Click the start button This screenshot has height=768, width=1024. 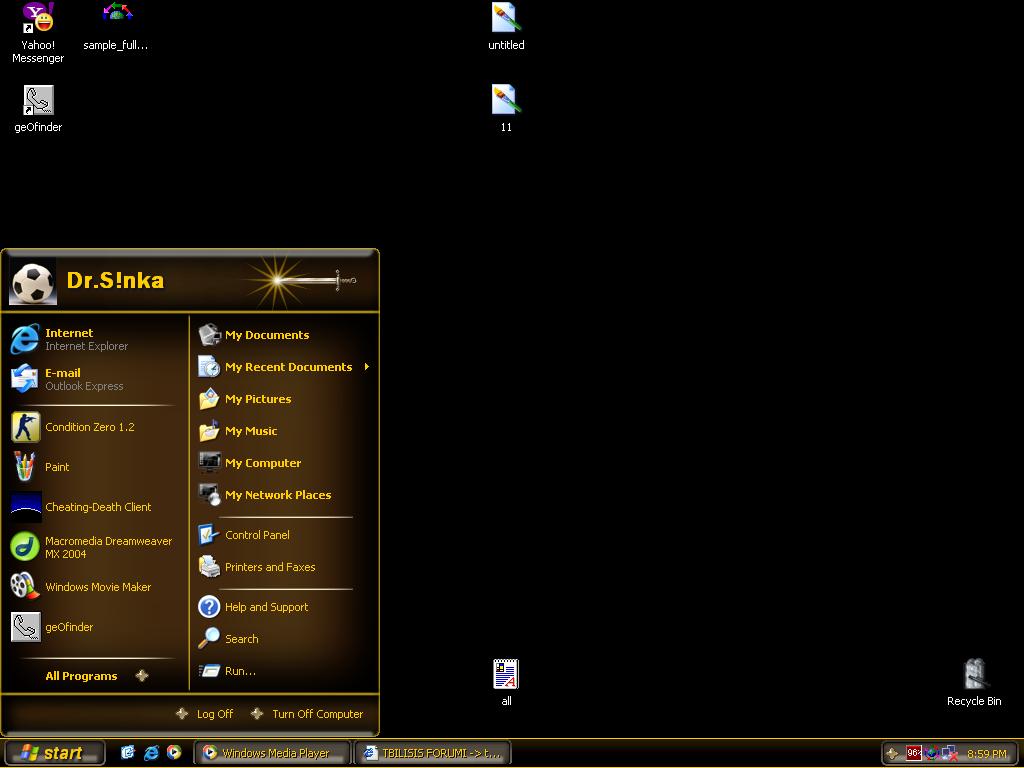[x=54, y=753]
